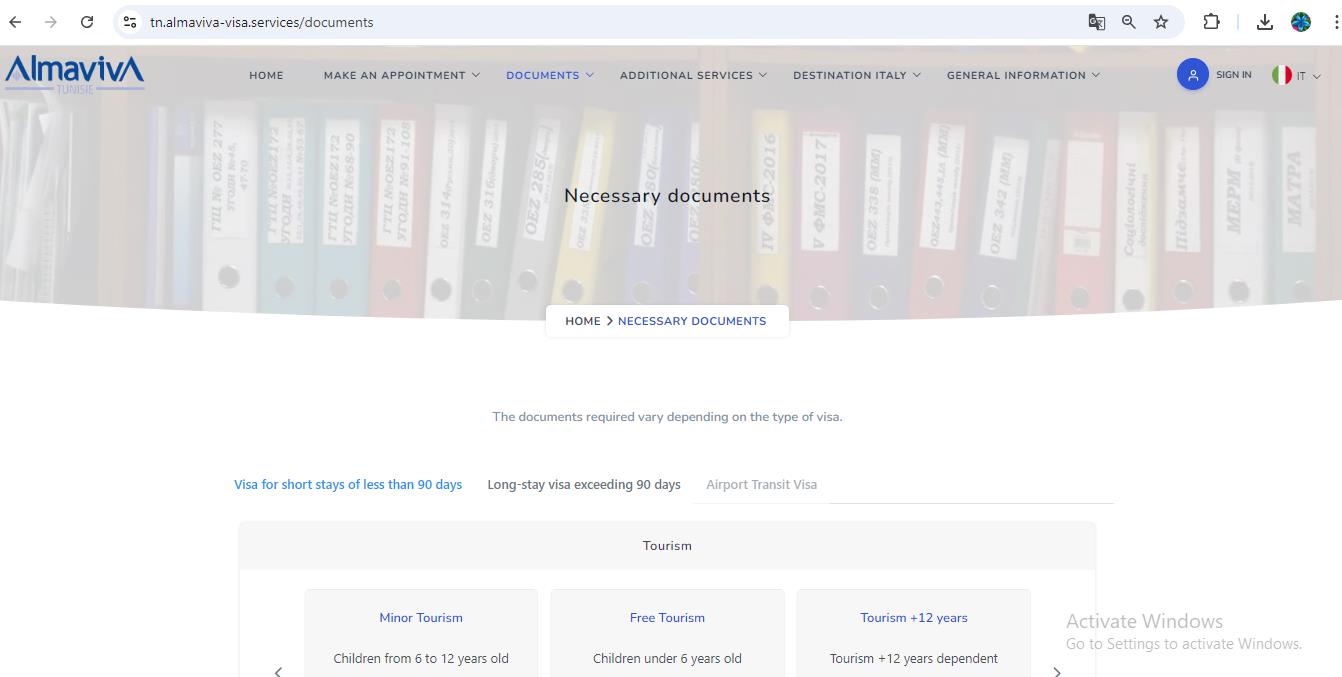1342x677 pixels.
Task: Open the General Information dropdown menu
Action: [x=1023, y=75]
